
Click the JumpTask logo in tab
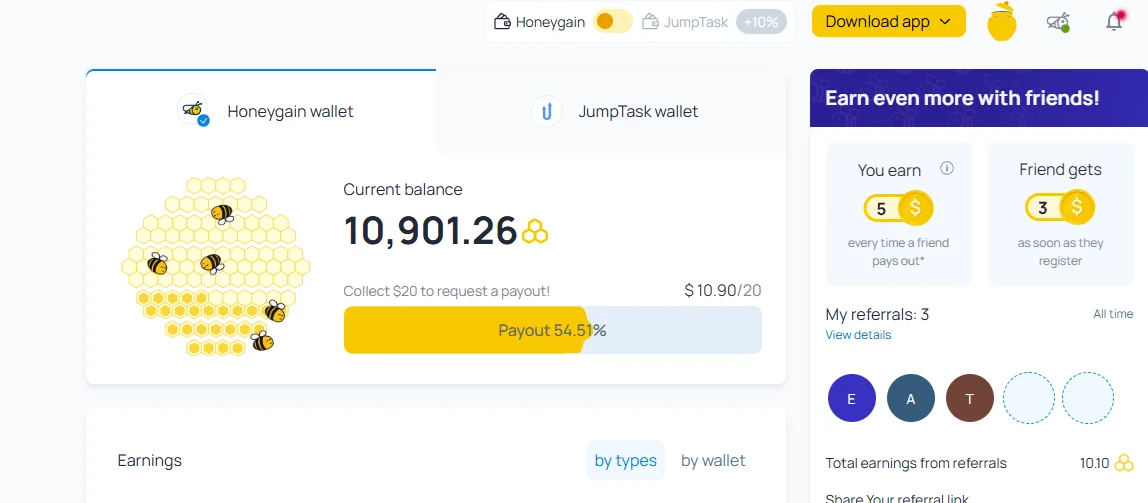tap(547, 111)
